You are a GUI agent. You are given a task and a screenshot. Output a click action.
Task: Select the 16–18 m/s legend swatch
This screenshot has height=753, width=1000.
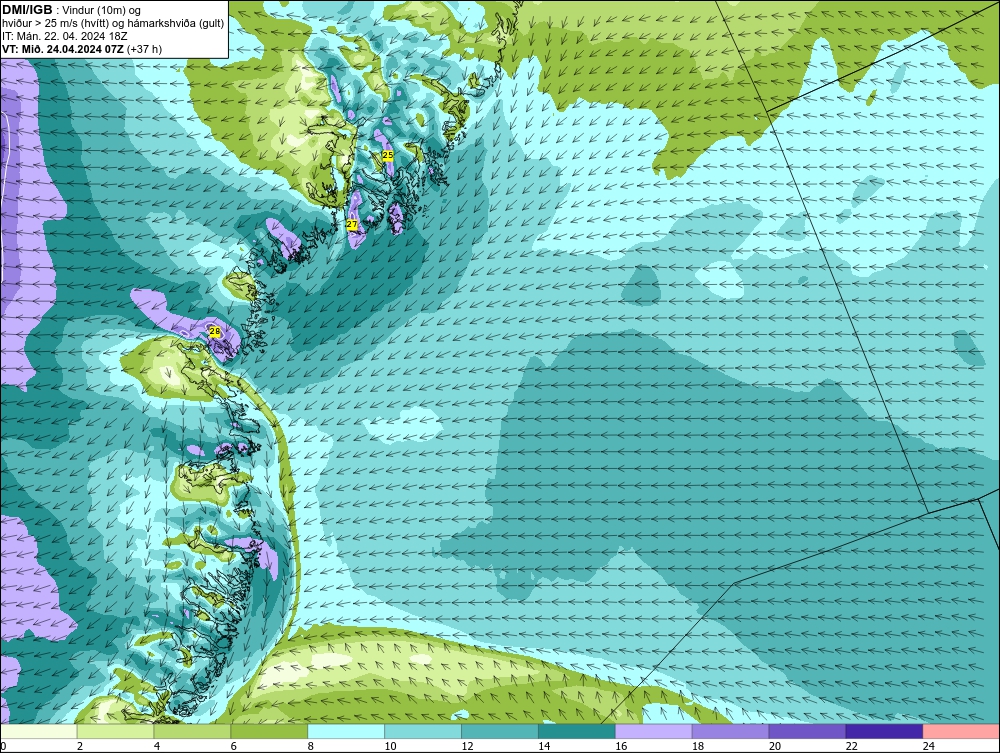click(x=654, y=731)
